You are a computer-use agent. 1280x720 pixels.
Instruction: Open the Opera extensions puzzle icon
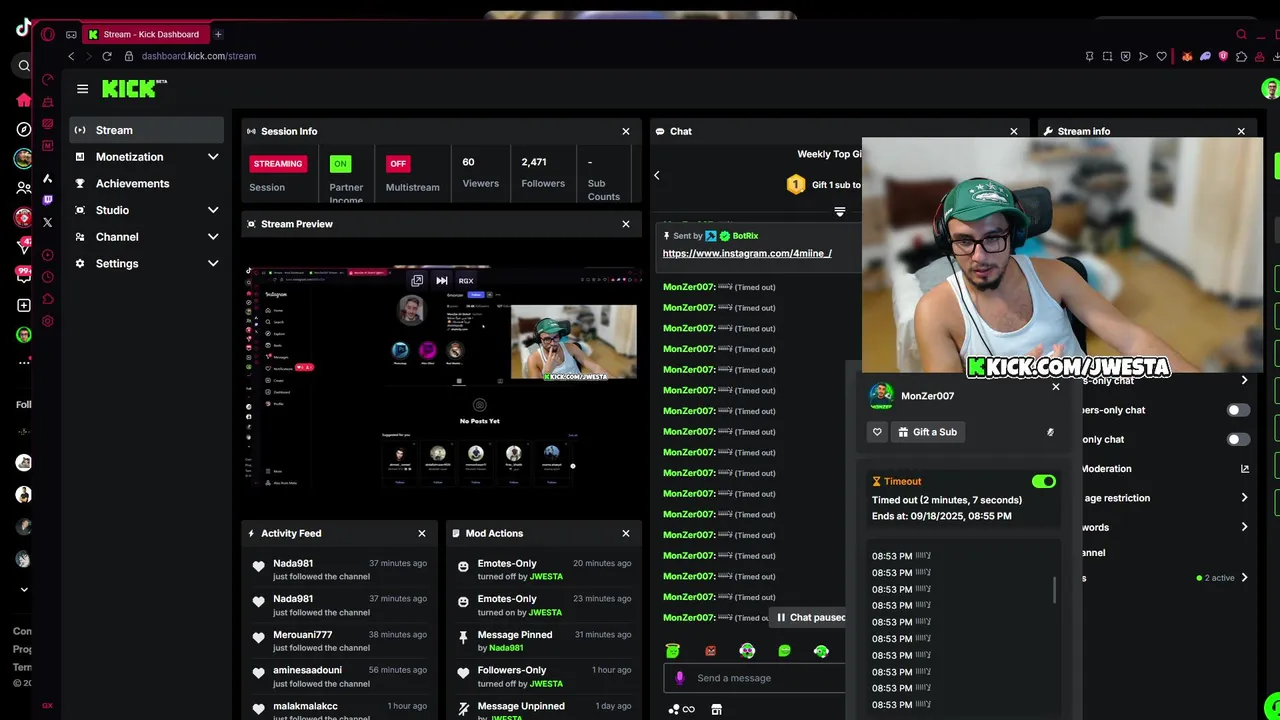(1241, 56)
